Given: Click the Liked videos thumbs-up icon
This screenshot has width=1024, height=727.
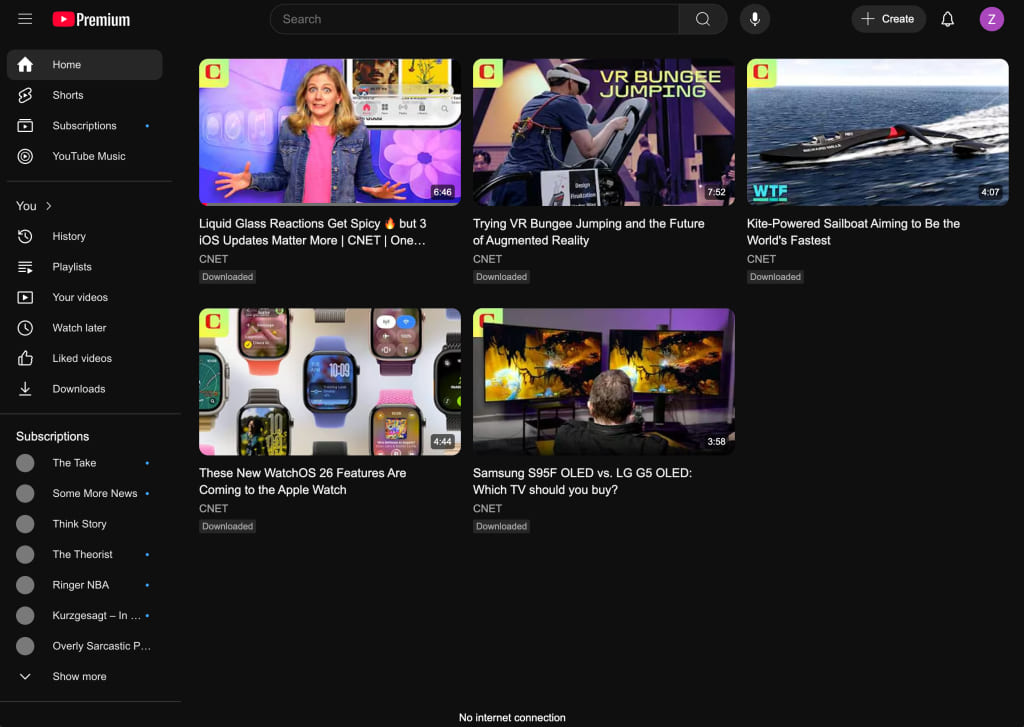Looking at the screenshot, I should coord(25,358).
